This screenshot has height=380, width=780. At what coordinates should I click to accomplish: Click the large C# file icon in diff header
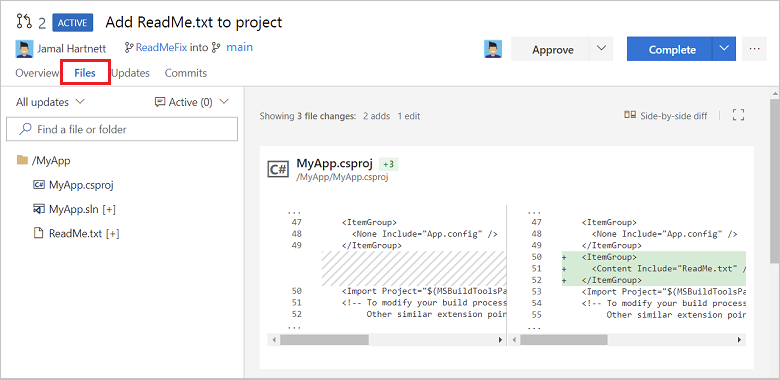[278, 169]
